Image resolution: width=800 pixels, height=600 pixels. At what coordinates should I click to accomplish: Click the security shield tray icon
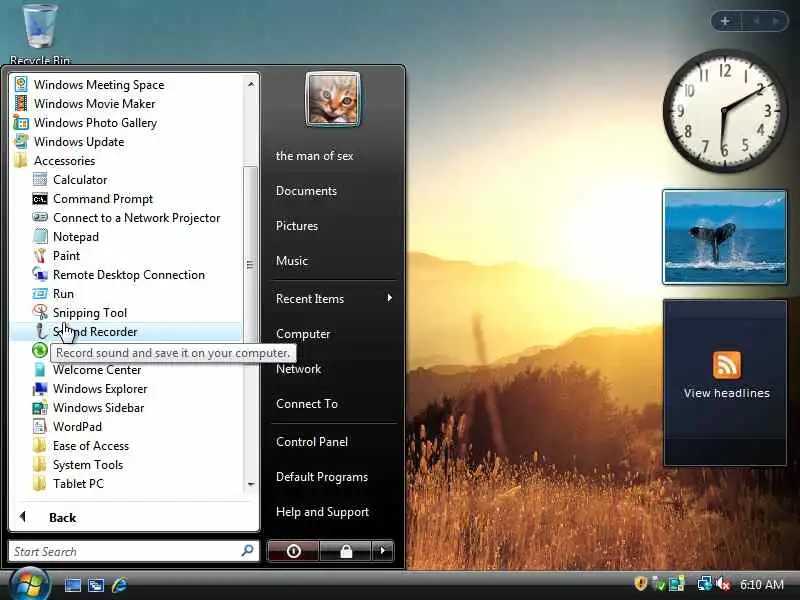[640, 584]
